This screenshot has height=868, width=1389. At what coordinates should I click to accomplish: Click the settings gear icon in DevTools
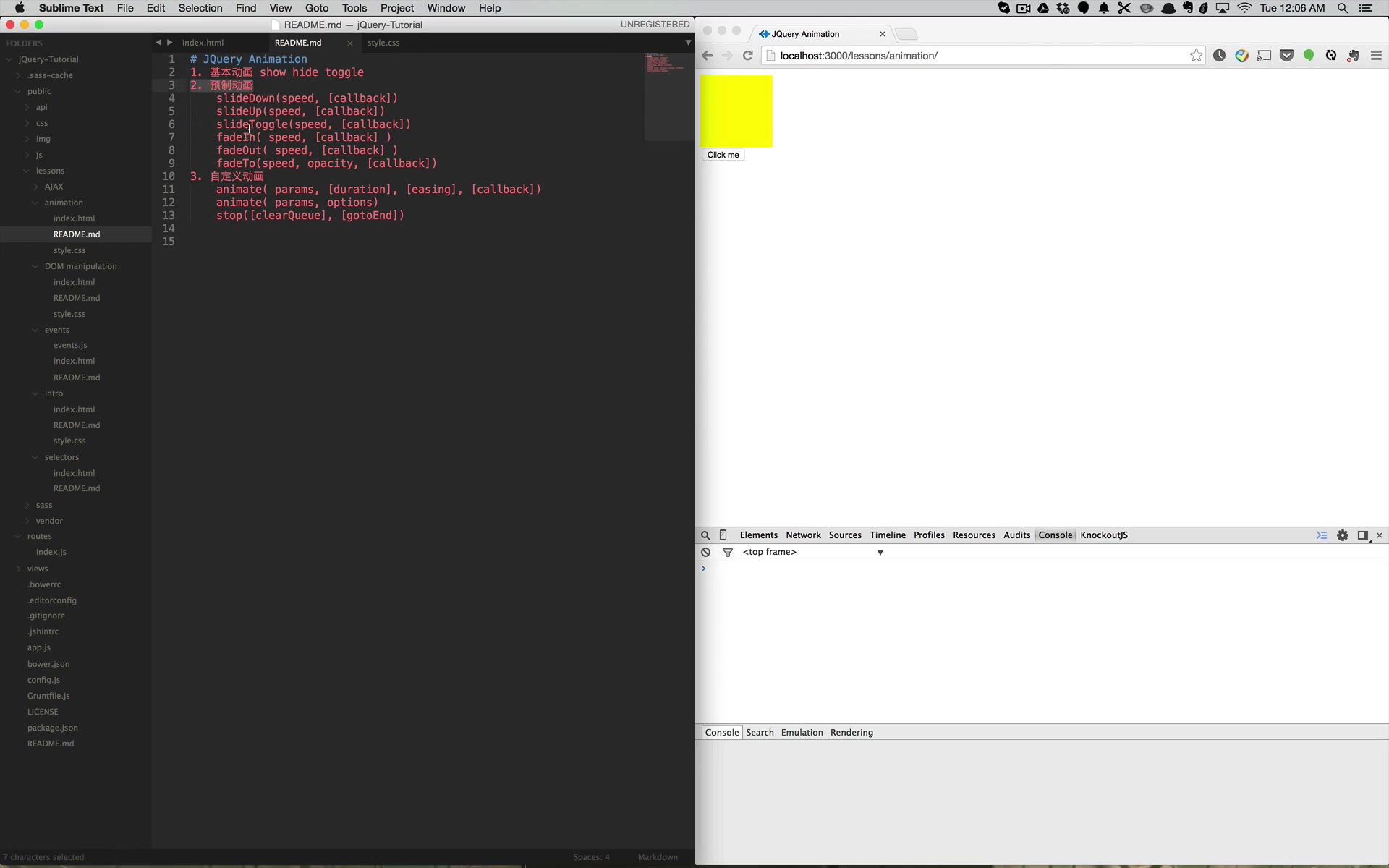pyautogui.click(x=1343, y=535)
